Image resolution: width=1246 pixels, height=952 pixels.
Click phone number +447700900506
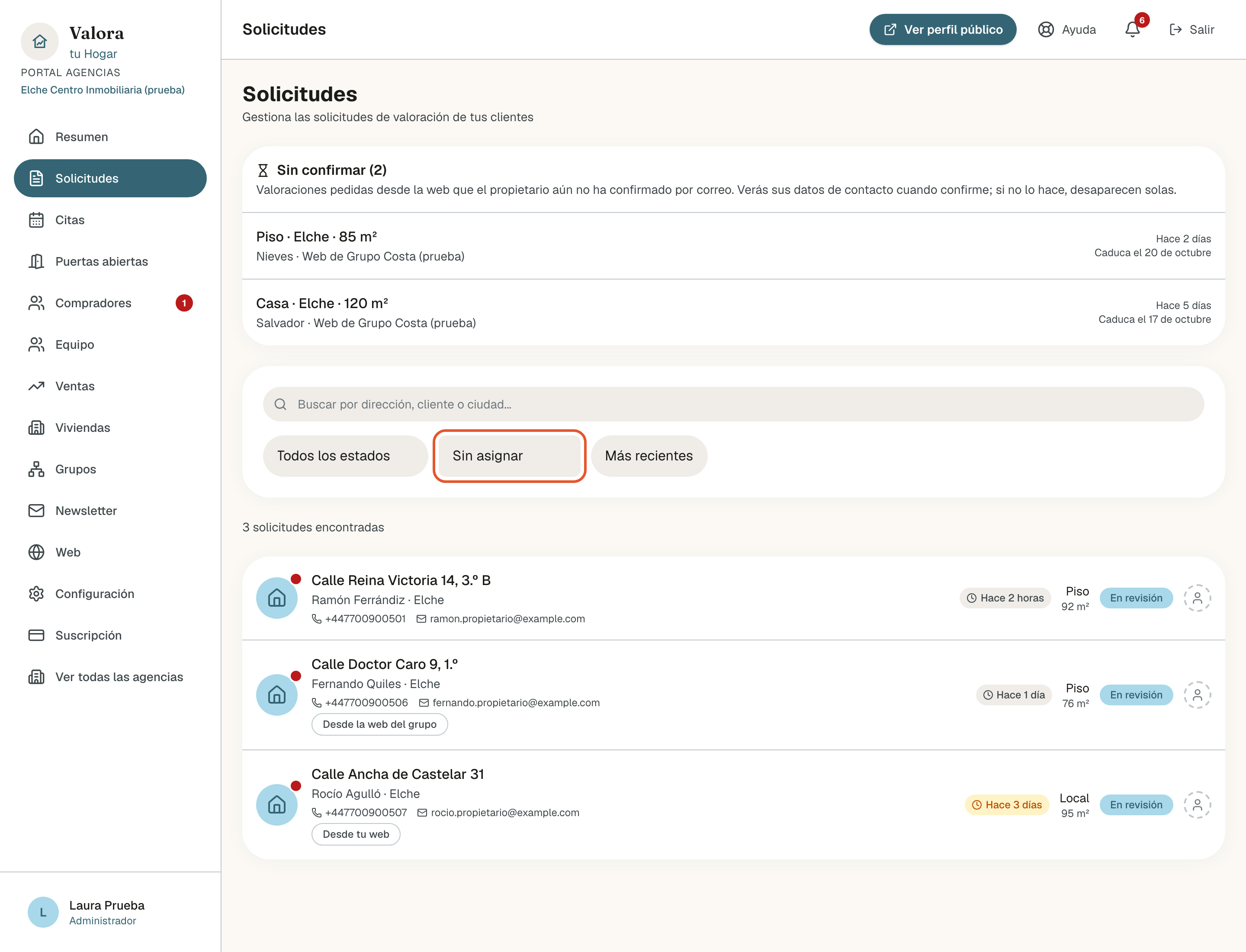pos(366,703)
